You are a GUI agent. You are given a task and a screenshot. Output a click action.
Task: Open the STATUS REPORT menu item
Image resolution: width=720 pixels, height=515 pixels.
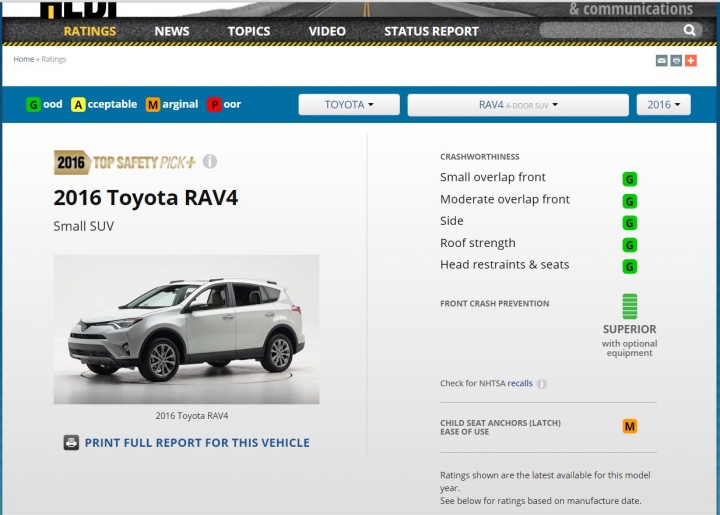click(431, 31)
